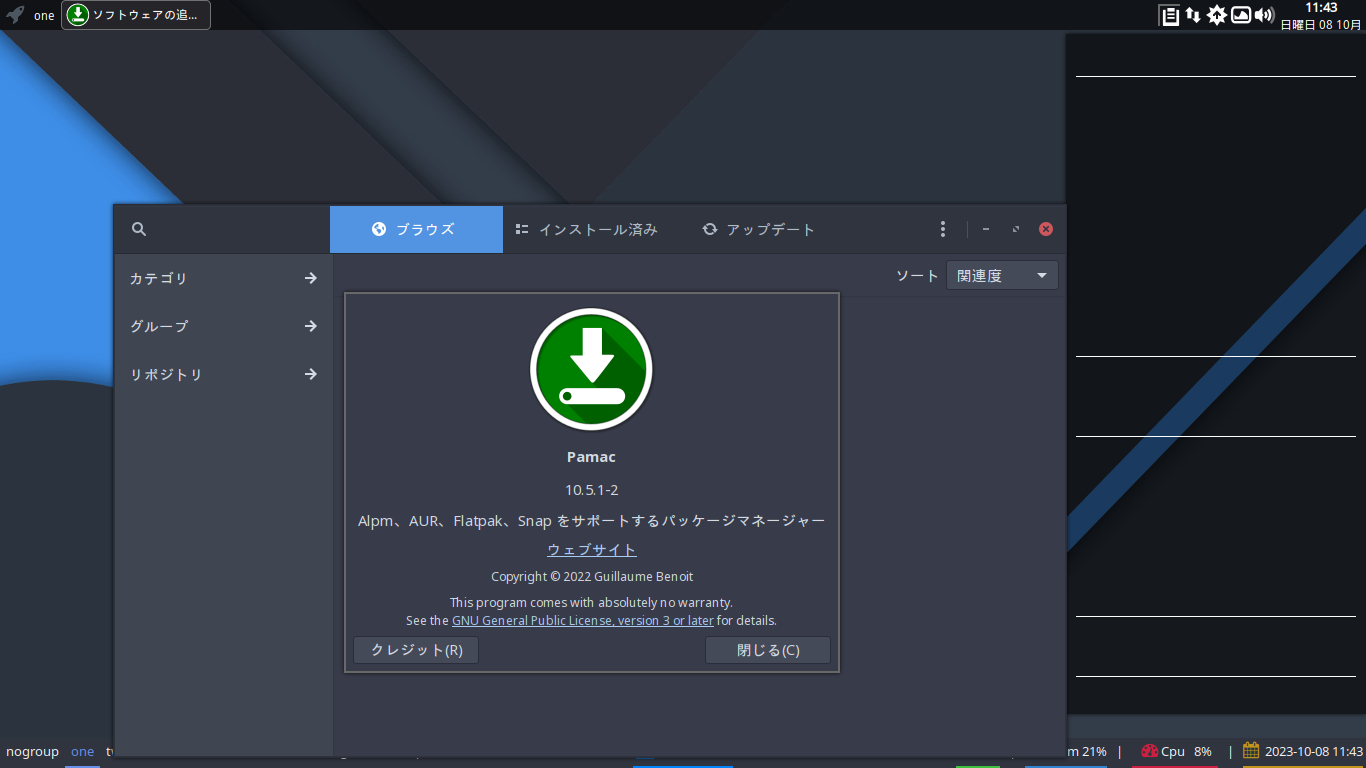This screenshot has height=768, width=1366.
Task: Open the GNU General Public License link
Action: [583, 620]
